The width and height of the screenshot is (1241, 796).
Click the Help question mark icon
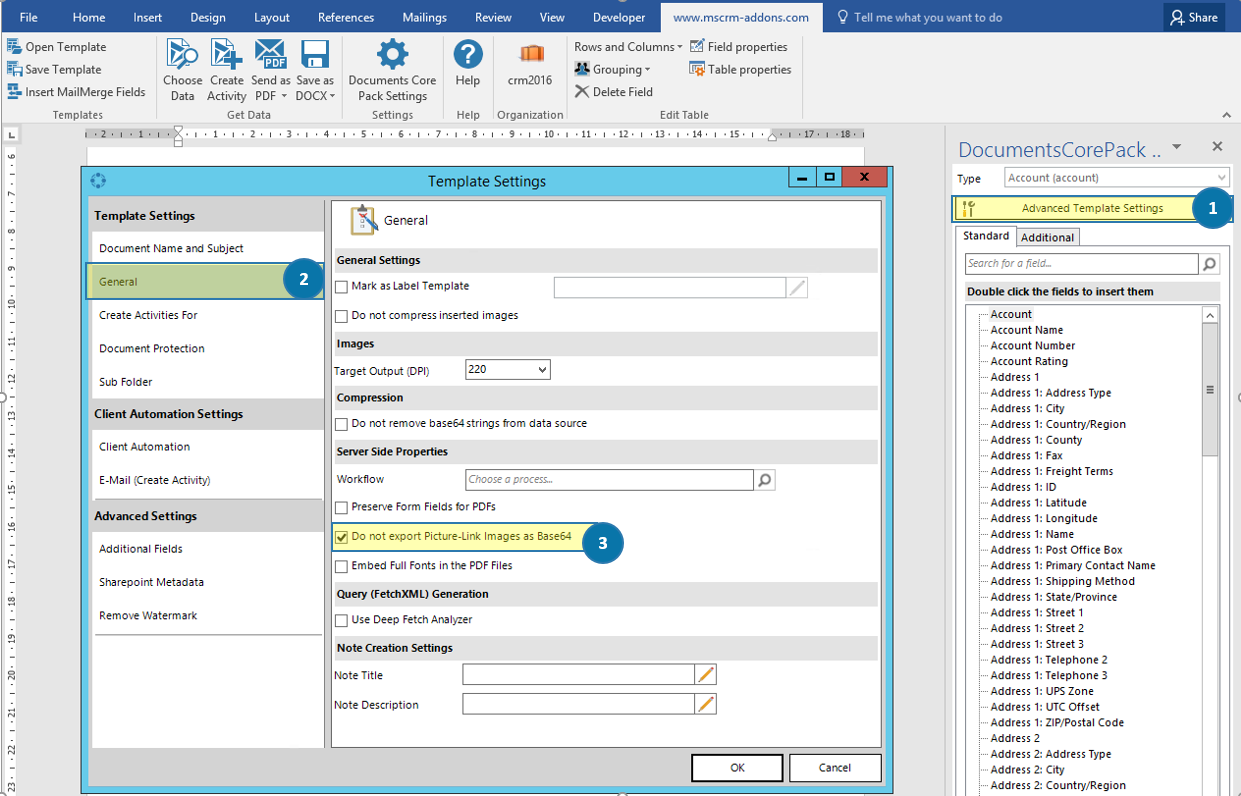[x=468, y=55]
